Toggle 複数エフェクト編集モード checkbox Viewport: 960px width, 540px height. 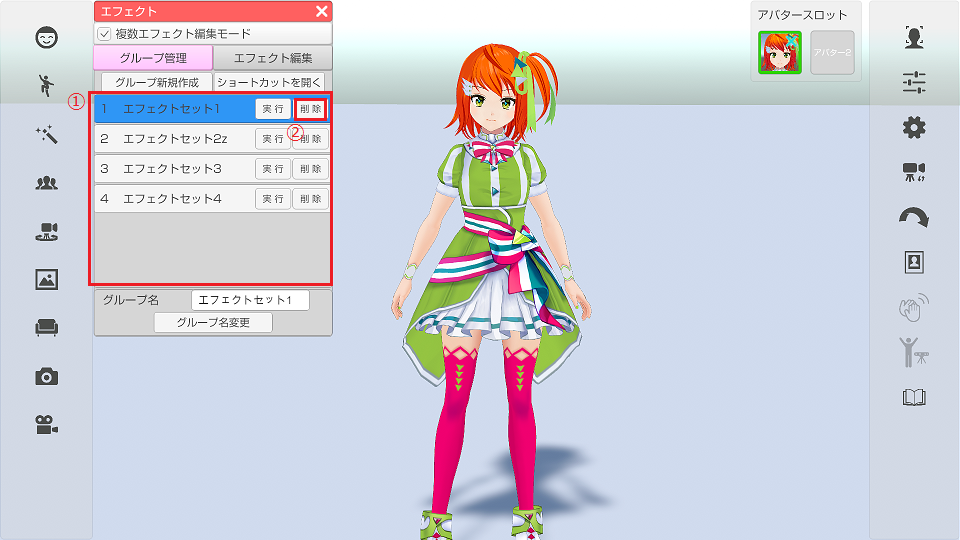(x=104, y=34)
